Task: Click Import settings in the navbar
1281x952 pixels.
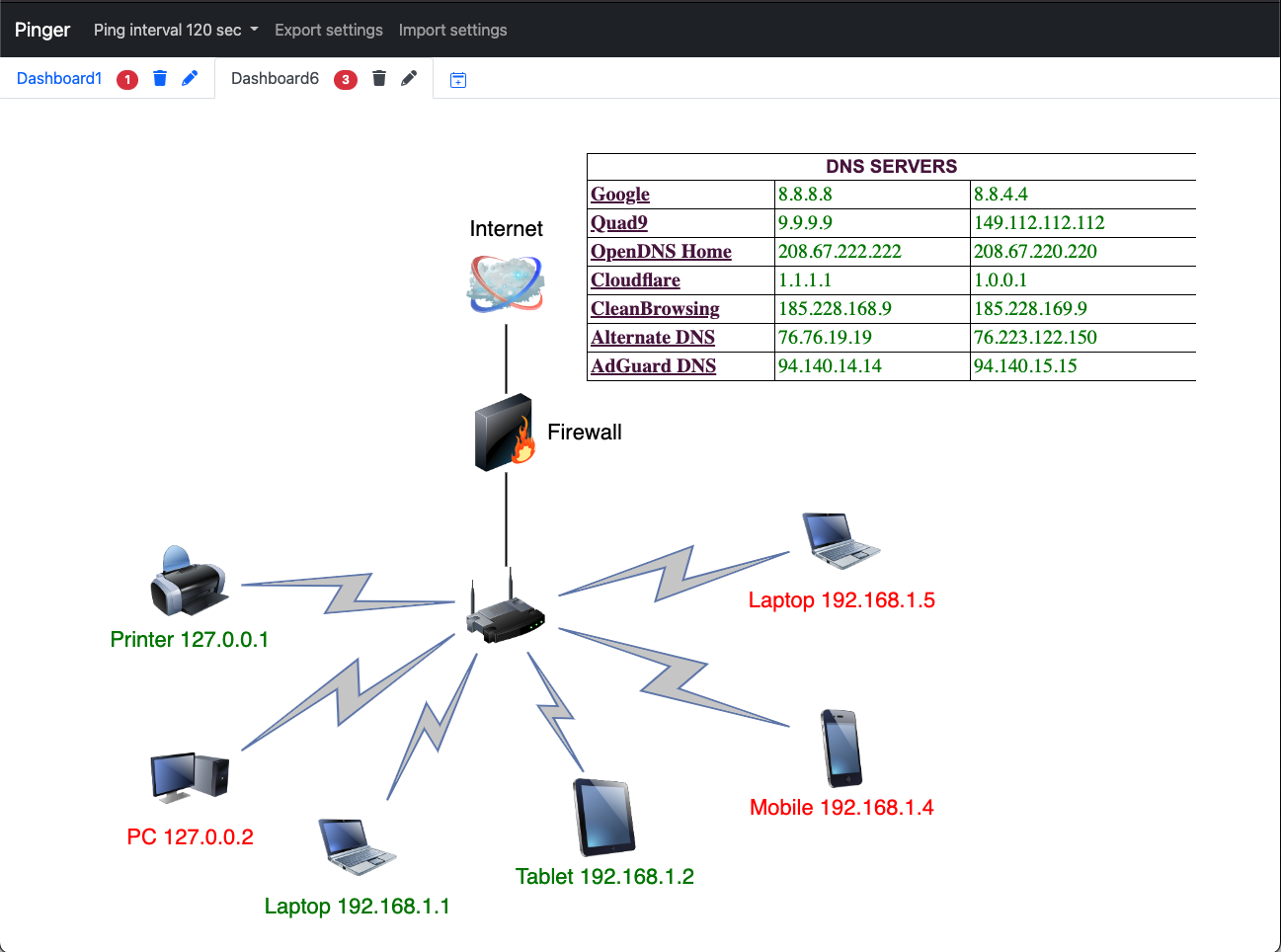Action: [x=452, y=30]
